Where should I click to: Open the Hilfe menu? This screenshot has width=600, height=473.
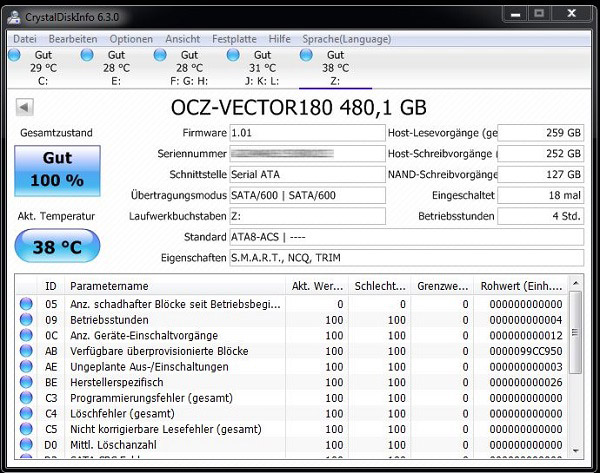click(279, 39)
